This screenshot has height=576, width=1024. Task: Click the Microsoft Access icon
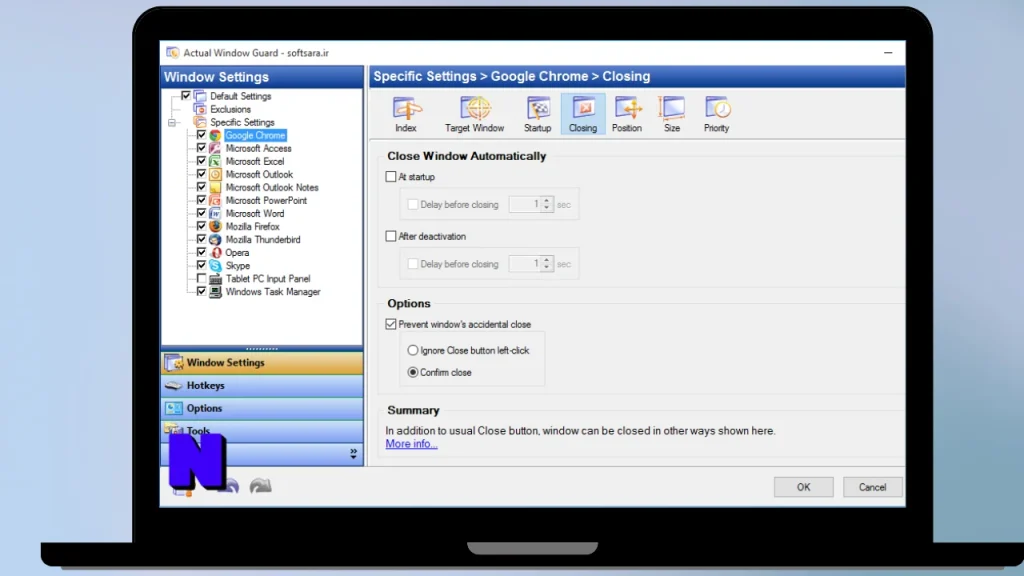[x=215, y=148]
